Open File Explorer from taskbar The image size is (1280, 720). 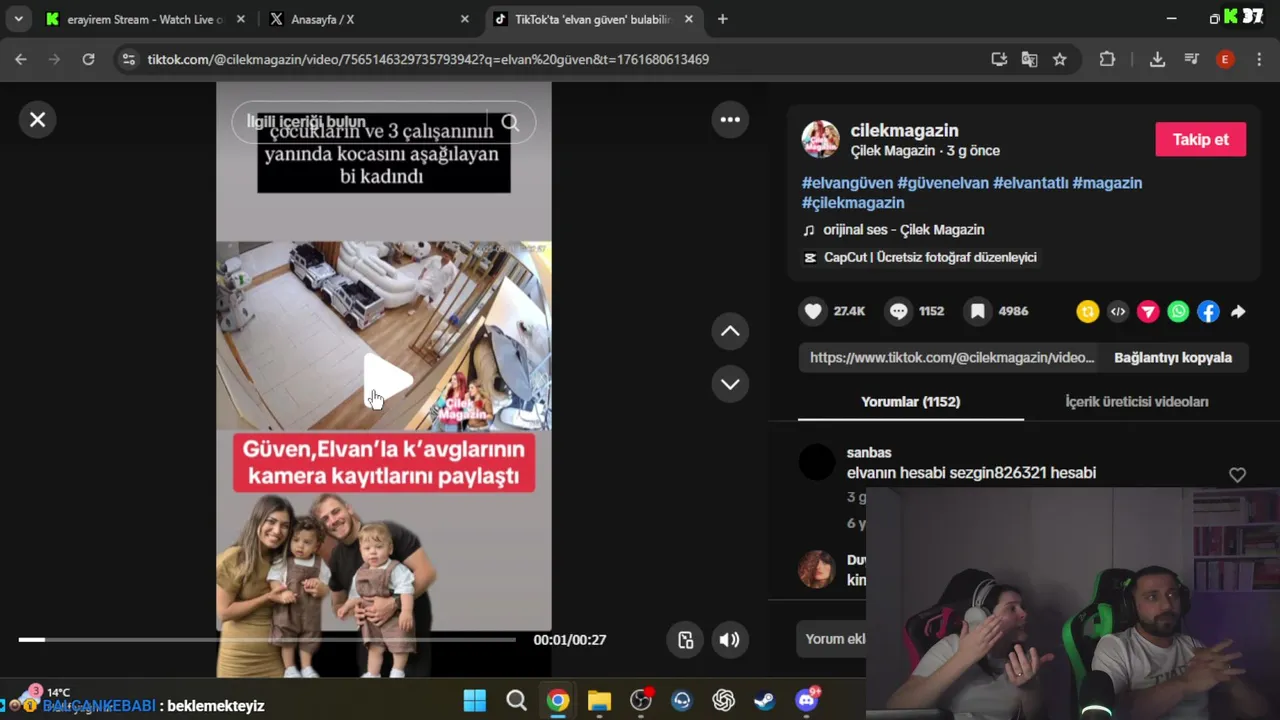click(x=599, y=700)
